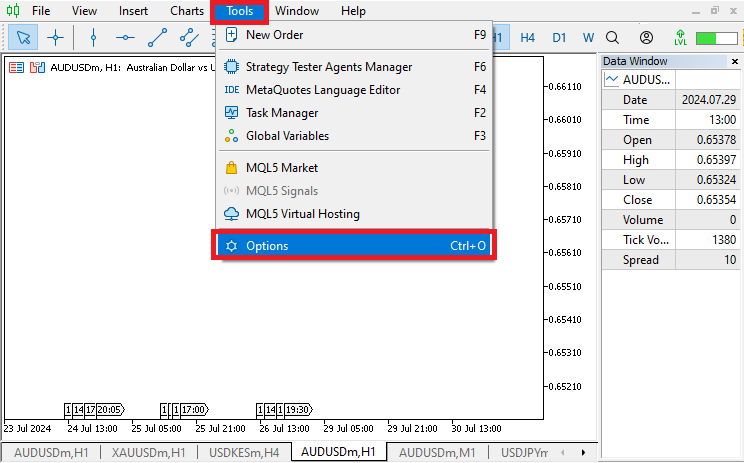
Task: Select the equidistant channel tool
Action: click(x=189, y=37)
